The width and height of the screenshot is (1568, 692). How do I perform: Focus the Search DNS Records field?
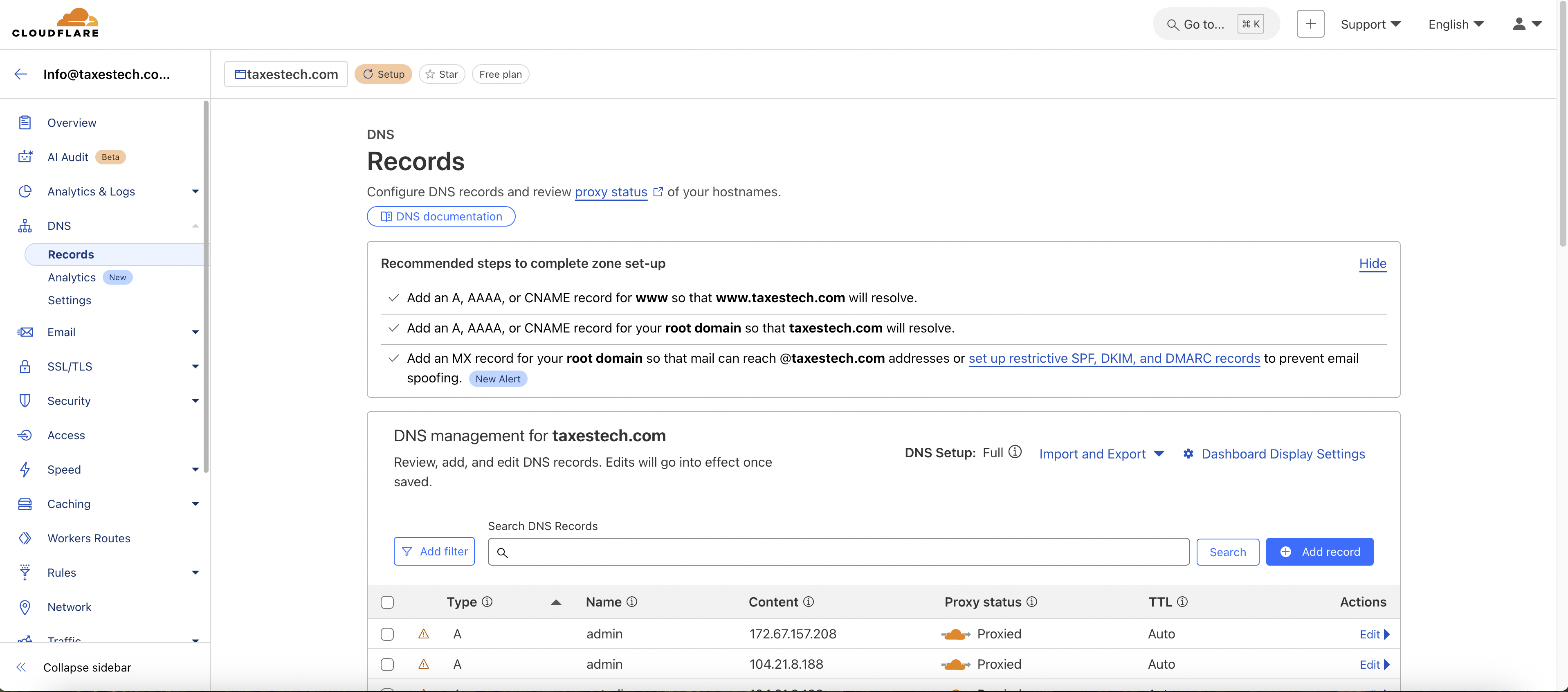(x=839, y=552)
